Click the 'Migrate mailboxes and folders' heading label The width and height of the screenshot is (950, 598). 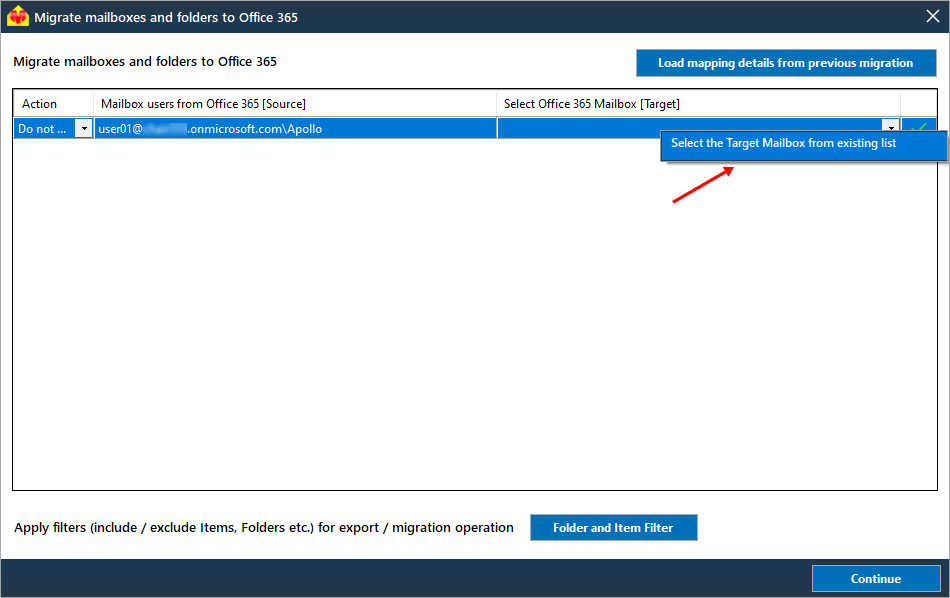point(145,62)
